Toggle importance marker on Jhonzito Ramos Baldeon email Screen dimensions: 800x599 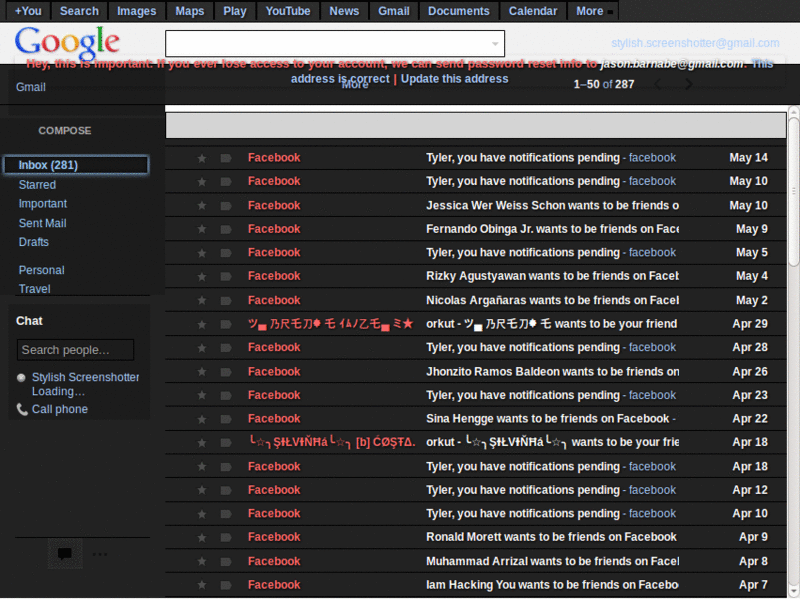click(226, 372)
